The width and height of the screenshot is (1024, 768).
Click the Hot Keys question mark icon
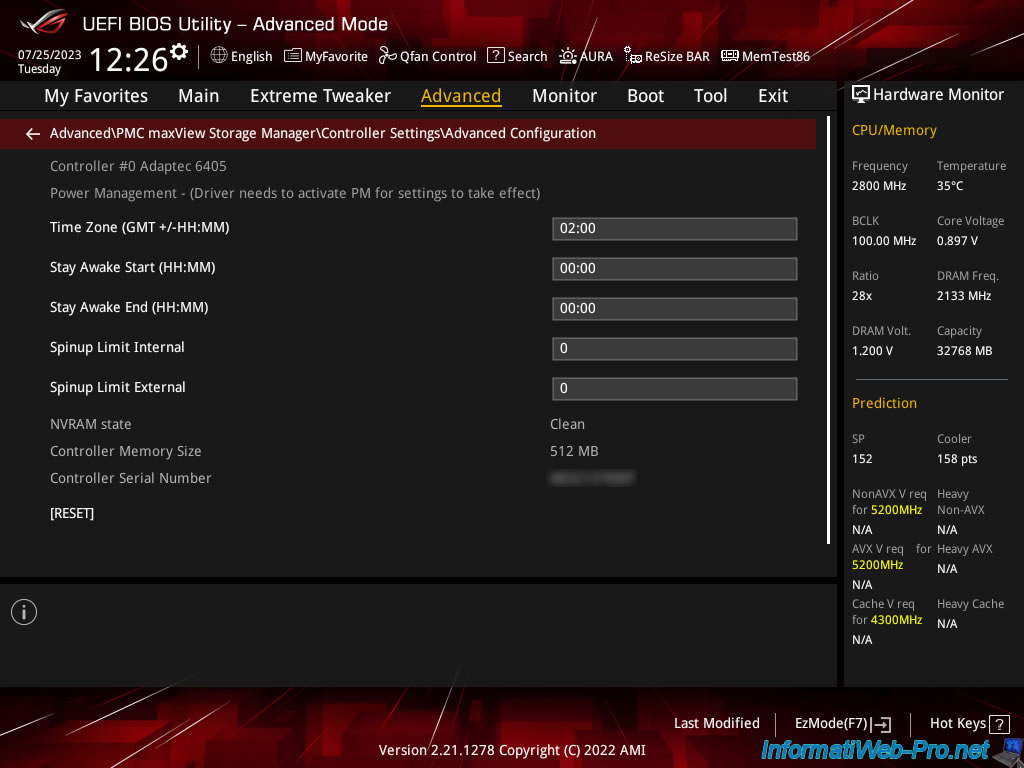click(x=999, y=724)
